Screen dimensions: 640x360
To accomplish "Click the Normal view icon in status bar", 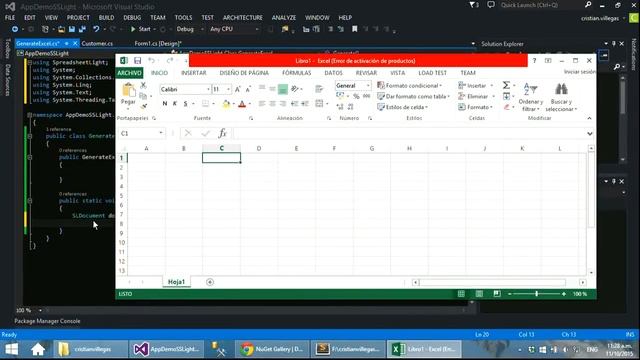I will [461, 294].
